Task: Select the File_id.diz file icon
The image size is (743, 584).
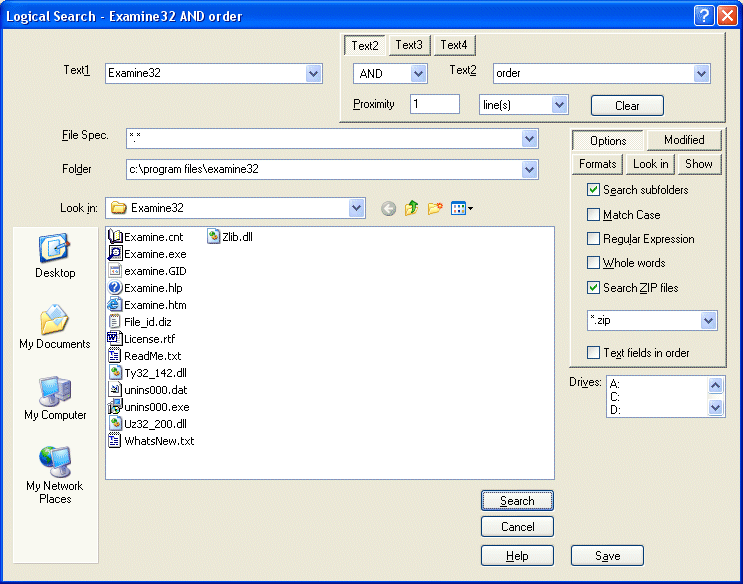Action: point(115,322)
